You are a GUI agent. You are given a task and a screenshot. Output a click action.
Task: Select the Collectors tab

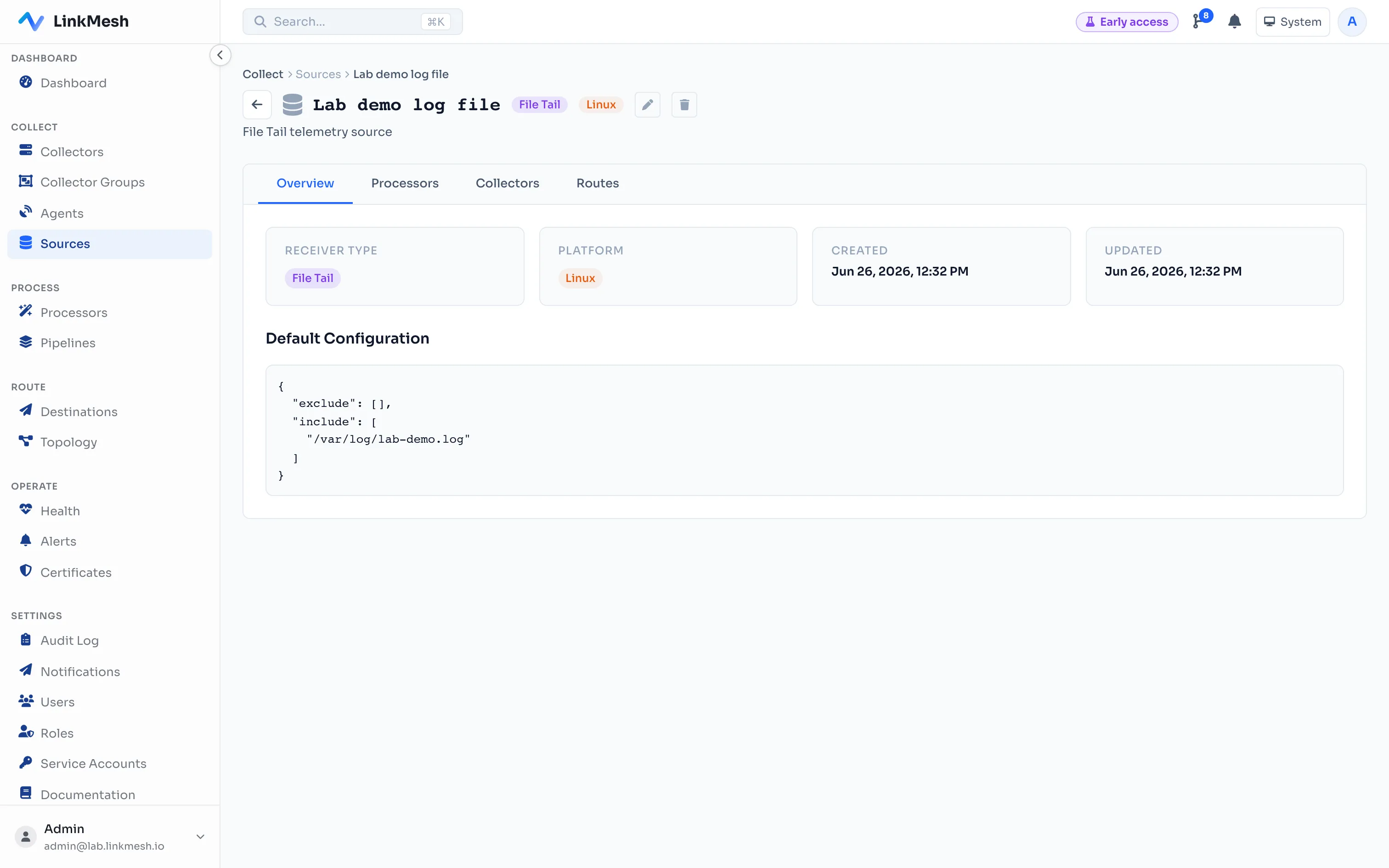point(508,183)
